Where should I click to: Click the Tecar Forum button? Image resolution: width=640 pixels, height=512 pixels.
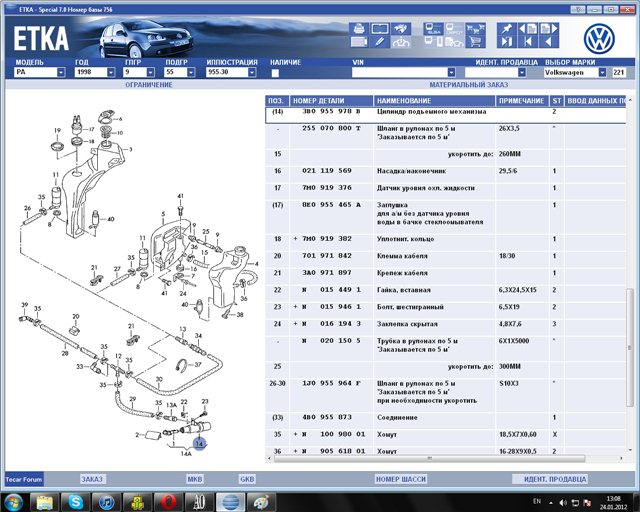(x=24, y=479)
